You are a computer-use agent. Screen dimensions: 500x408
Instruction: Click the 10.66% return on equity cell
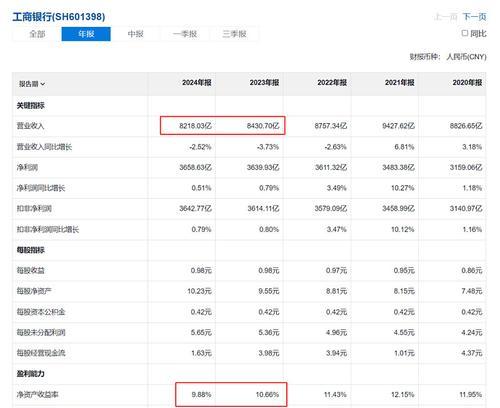tap(267, 395)
